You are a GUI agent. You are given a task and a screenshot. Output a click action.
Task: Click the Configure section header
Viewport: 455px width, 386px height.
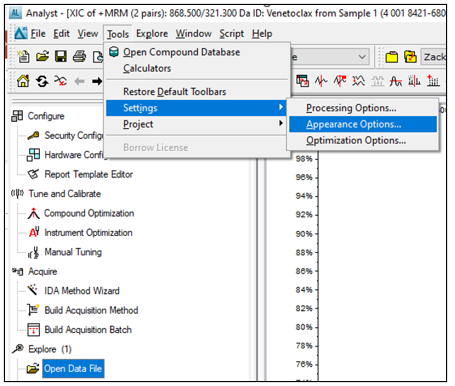point(46,116)
